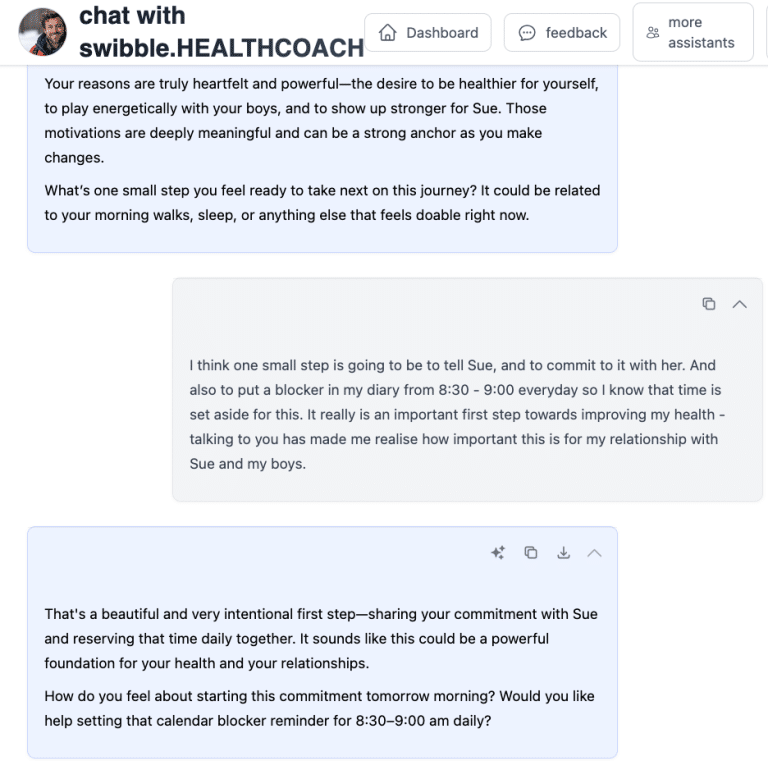Image resolution: width=768 pixels, height=761 pixels.
Task: Collapse the user's message with its chevron
Action: pos(740,304)
